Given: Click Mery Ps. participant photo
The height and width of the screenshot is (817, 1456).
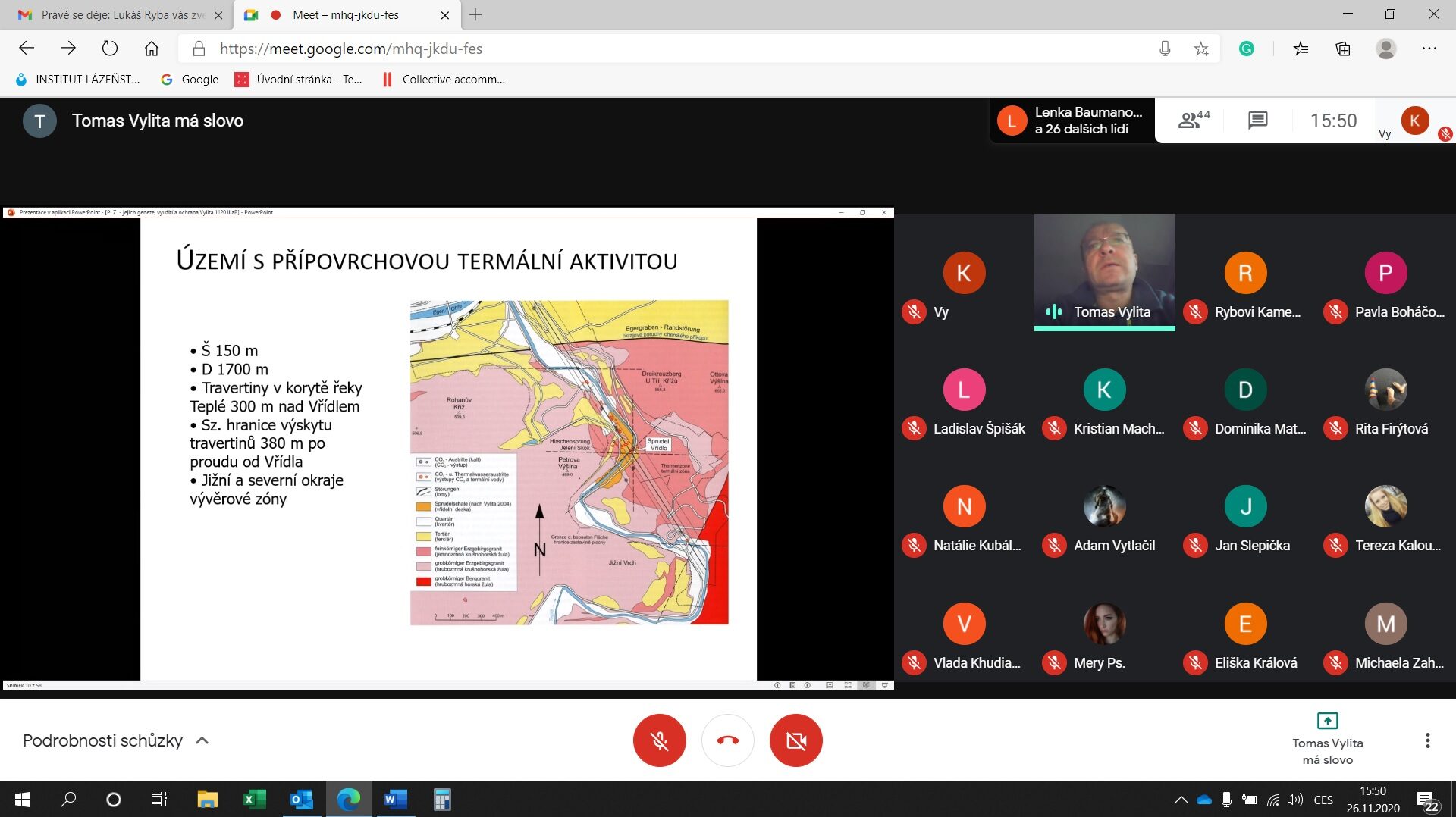Looking at the screenshot, I should pyautogui.click(x=1104, y=624).
